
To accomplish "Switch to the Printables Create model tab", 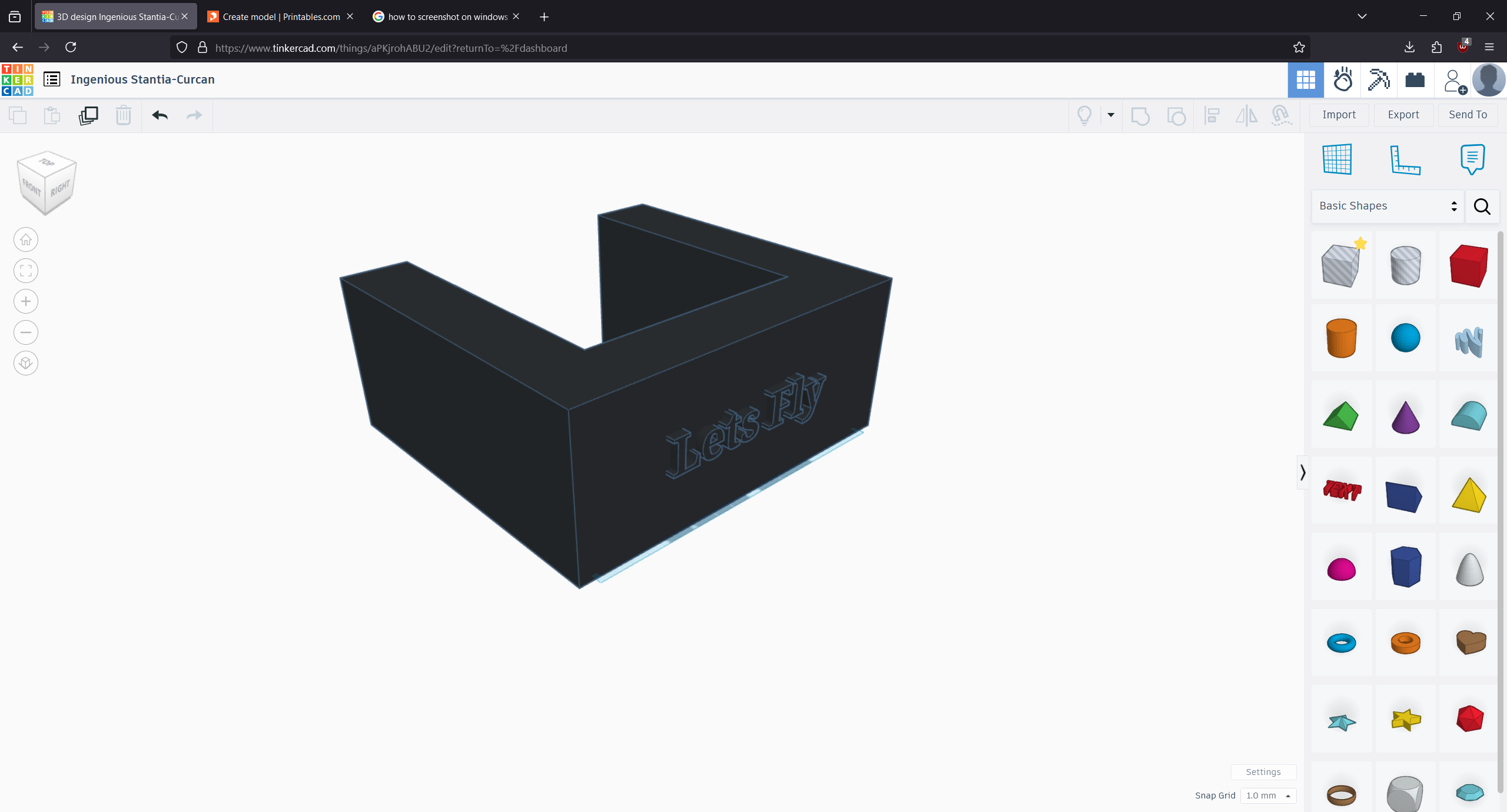I will pos(280,16).
